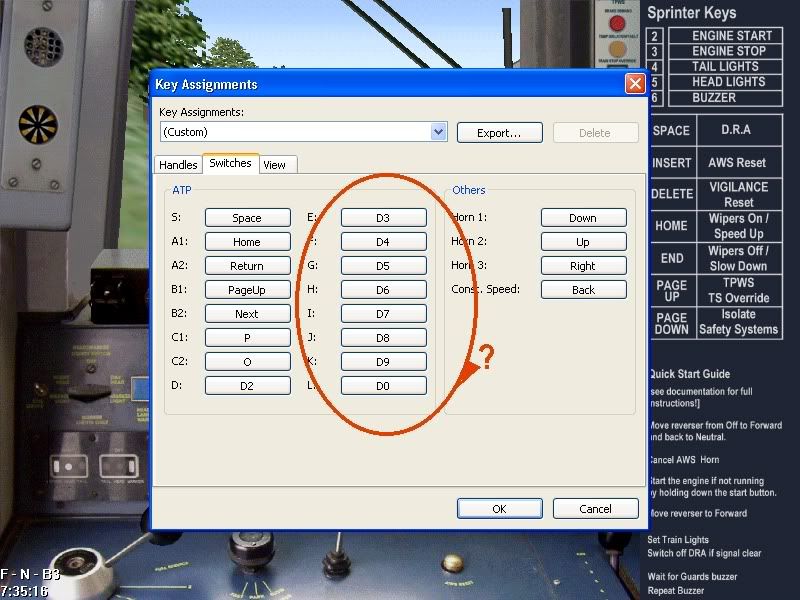
Task: Click the Next key button for B2
Action: [247, 314]
